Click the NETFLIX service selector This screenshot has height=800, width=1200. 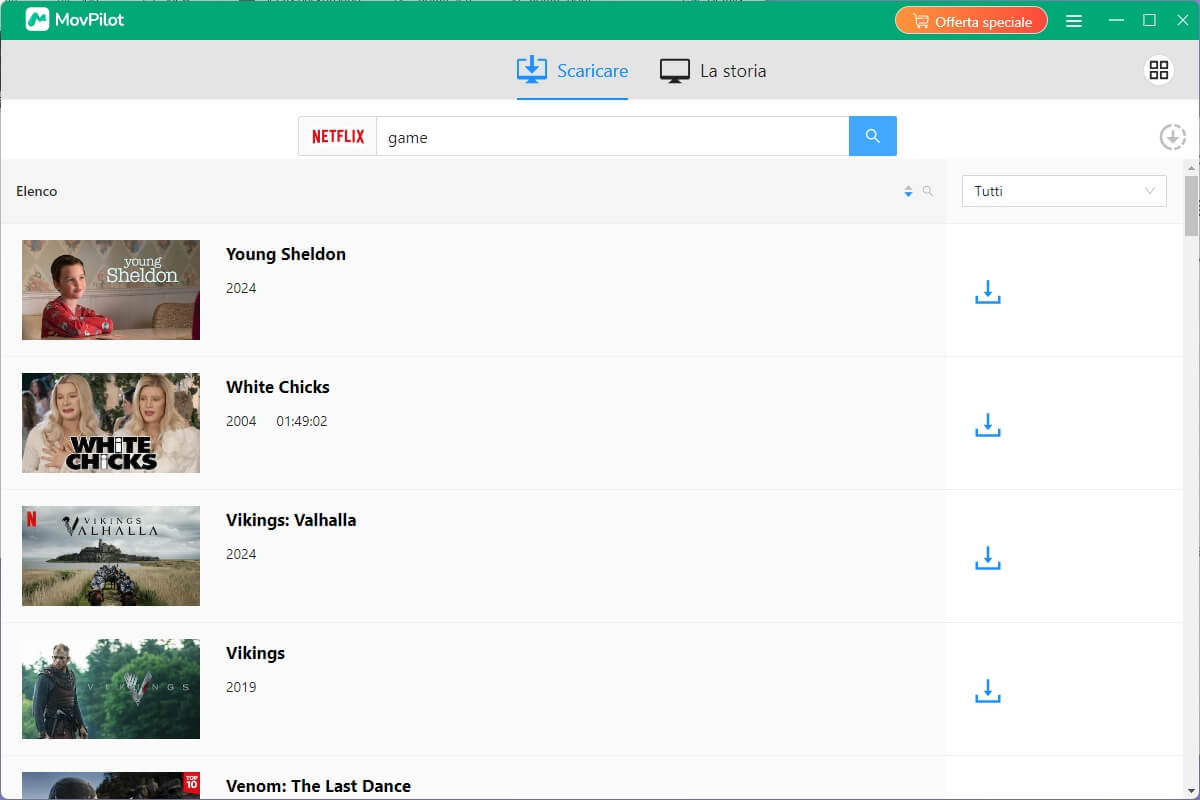(x=338, y=136)
